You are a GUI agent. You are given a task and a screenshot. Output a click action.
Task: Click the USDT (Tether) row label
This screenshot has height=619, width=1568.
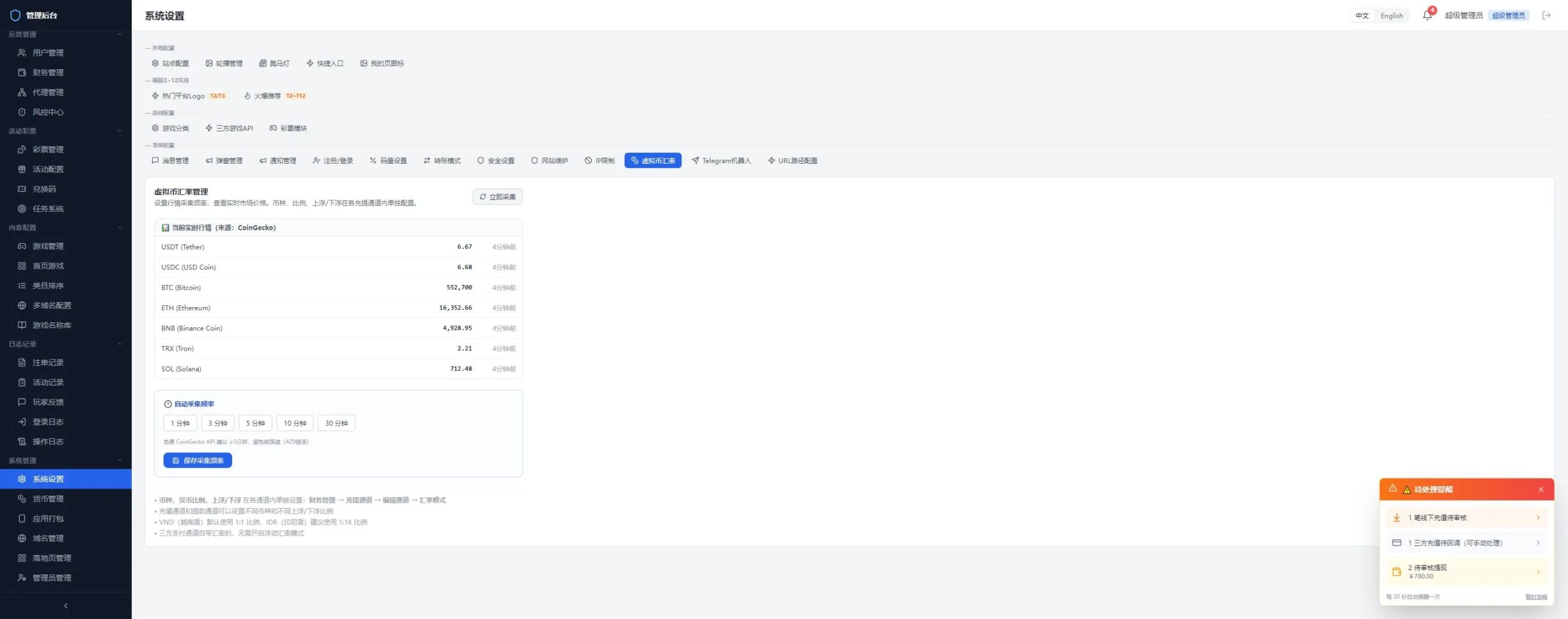(x=183, y=247)
